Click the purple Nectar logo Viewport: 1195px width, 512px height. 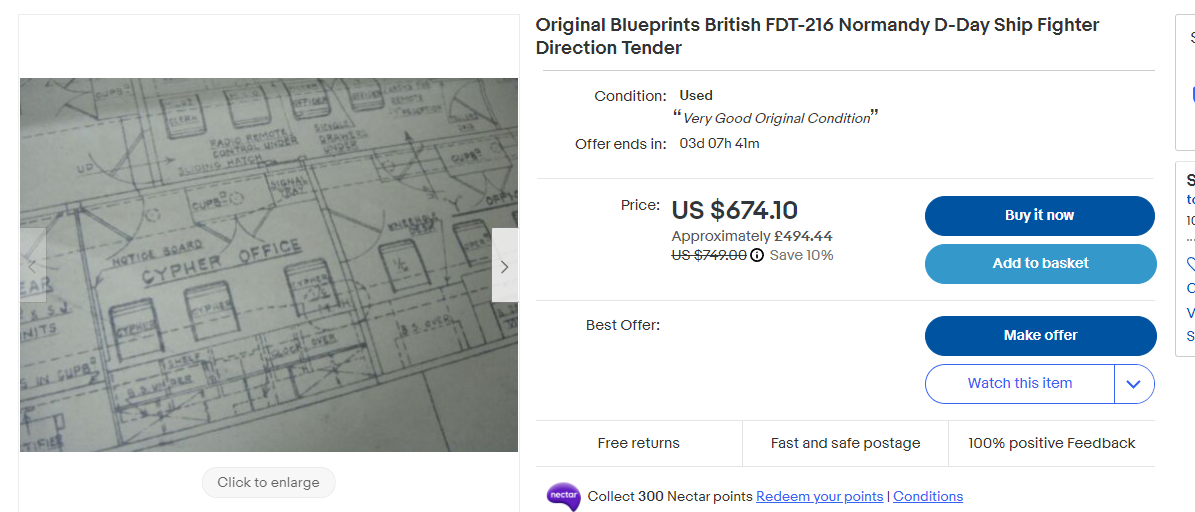click(x=563, y=497)
